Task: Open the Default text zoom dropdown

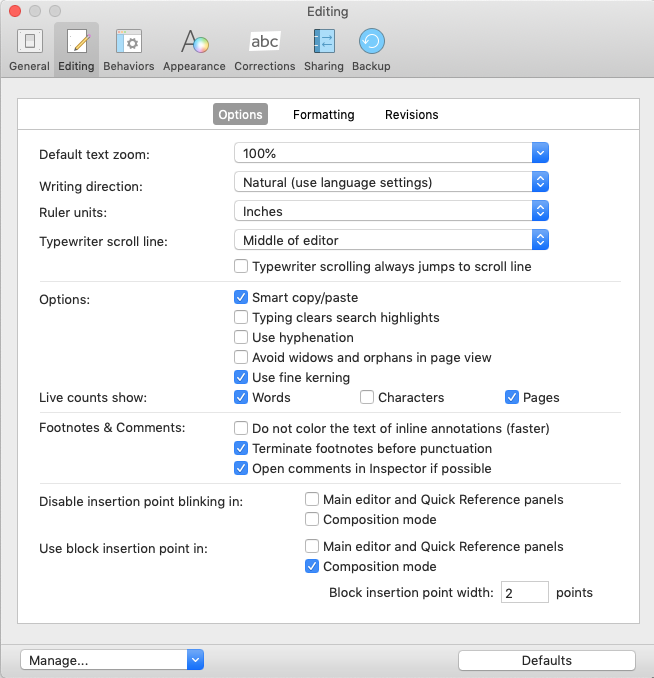Action: click(x=391, y=153)
